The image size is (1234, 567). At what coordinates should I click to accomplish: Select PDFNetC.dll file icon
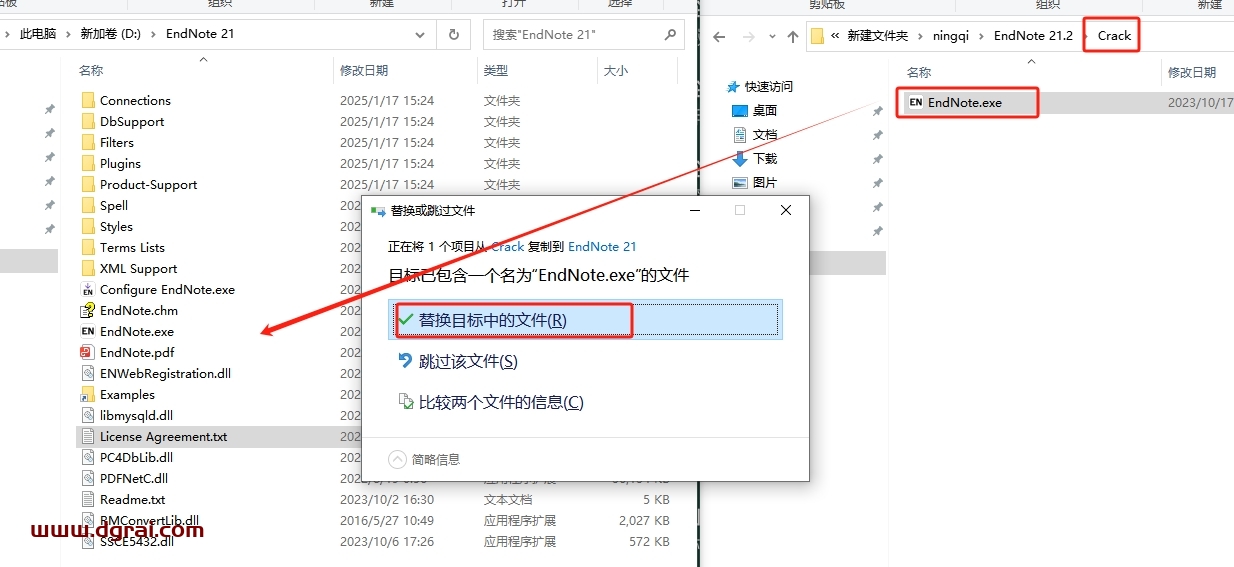(88, 478)
